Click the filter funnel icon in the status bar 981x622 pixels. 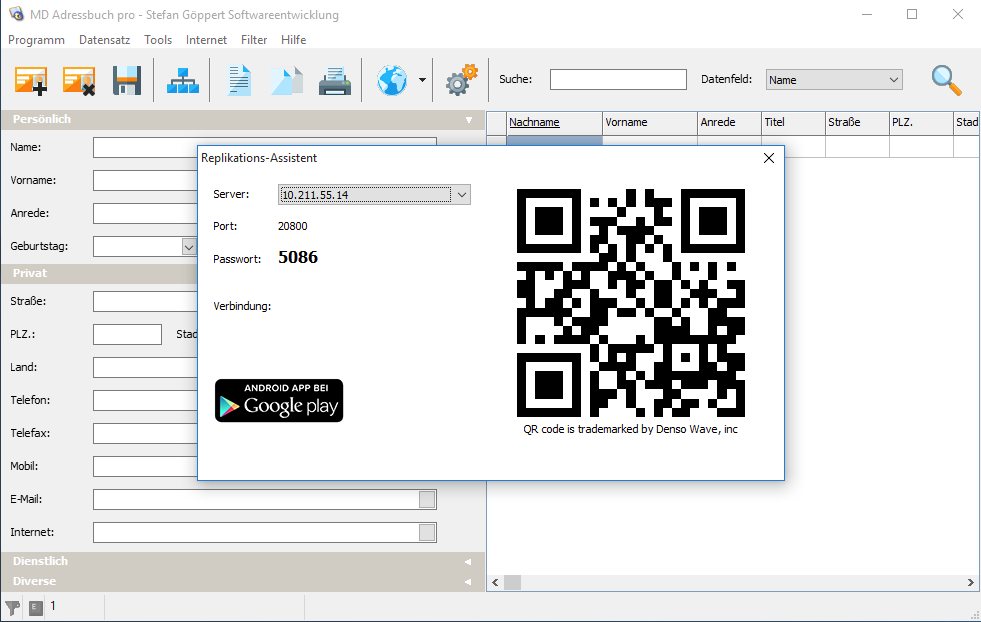click(x=13, y=607)
